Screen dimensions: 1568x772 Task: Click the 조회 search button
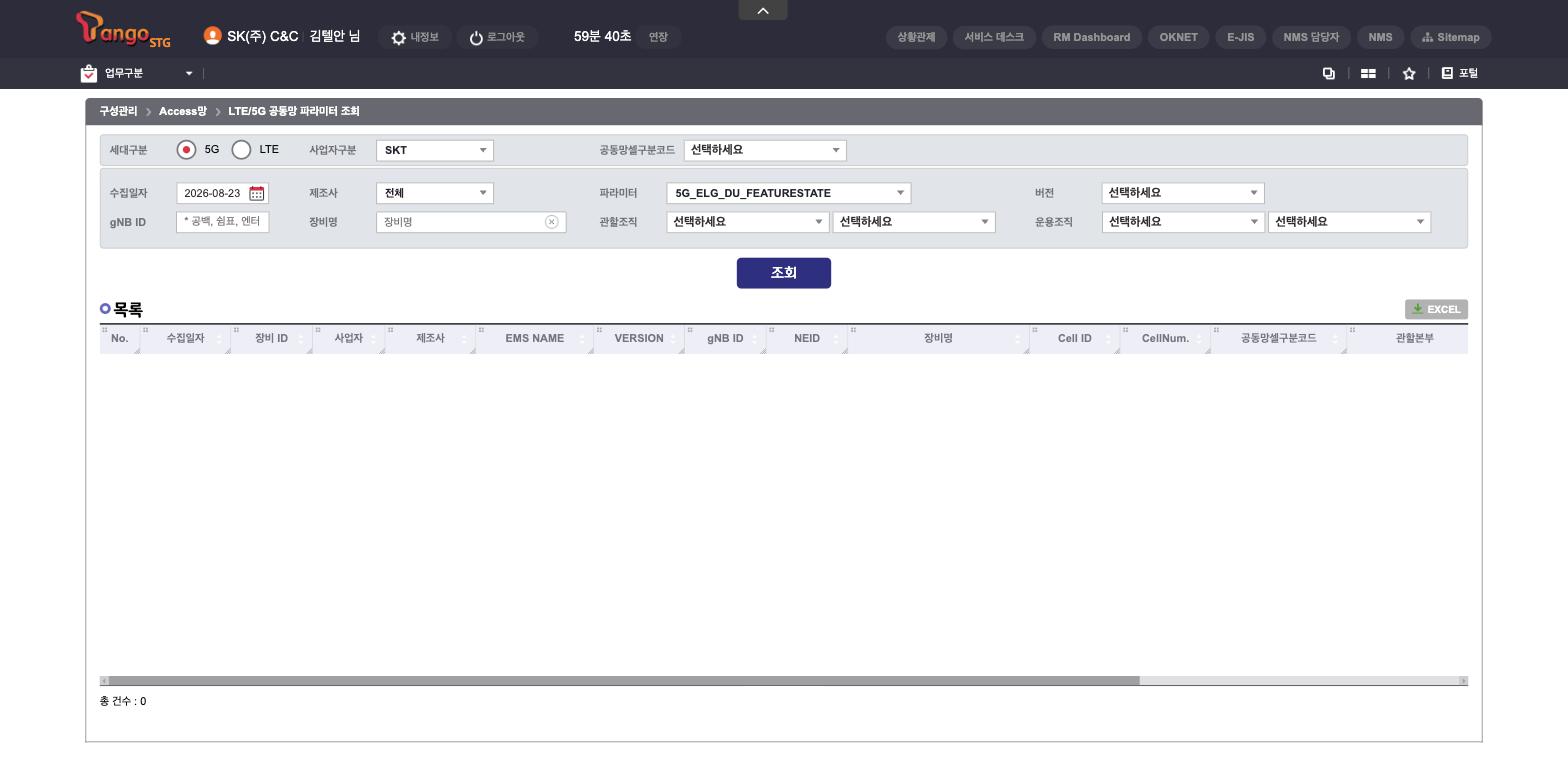[784, 273]
